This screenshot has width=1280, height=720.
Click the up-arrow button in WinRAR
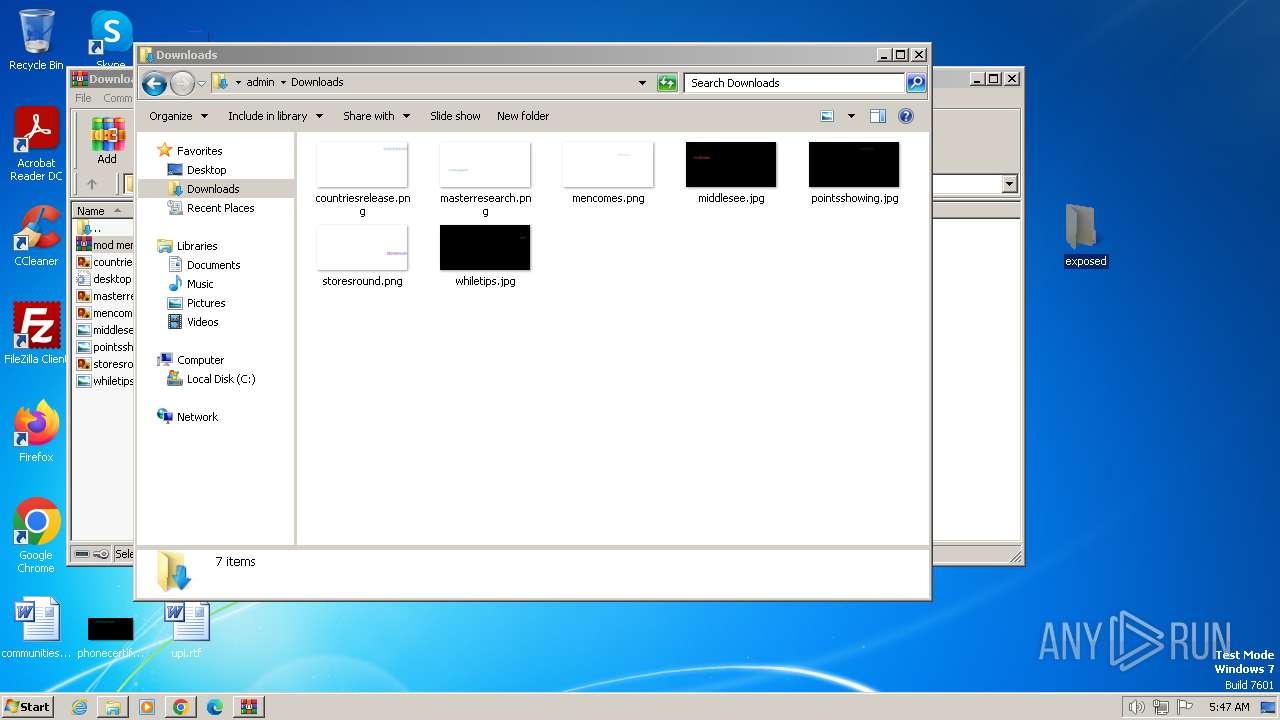click(x=92, y=184)
